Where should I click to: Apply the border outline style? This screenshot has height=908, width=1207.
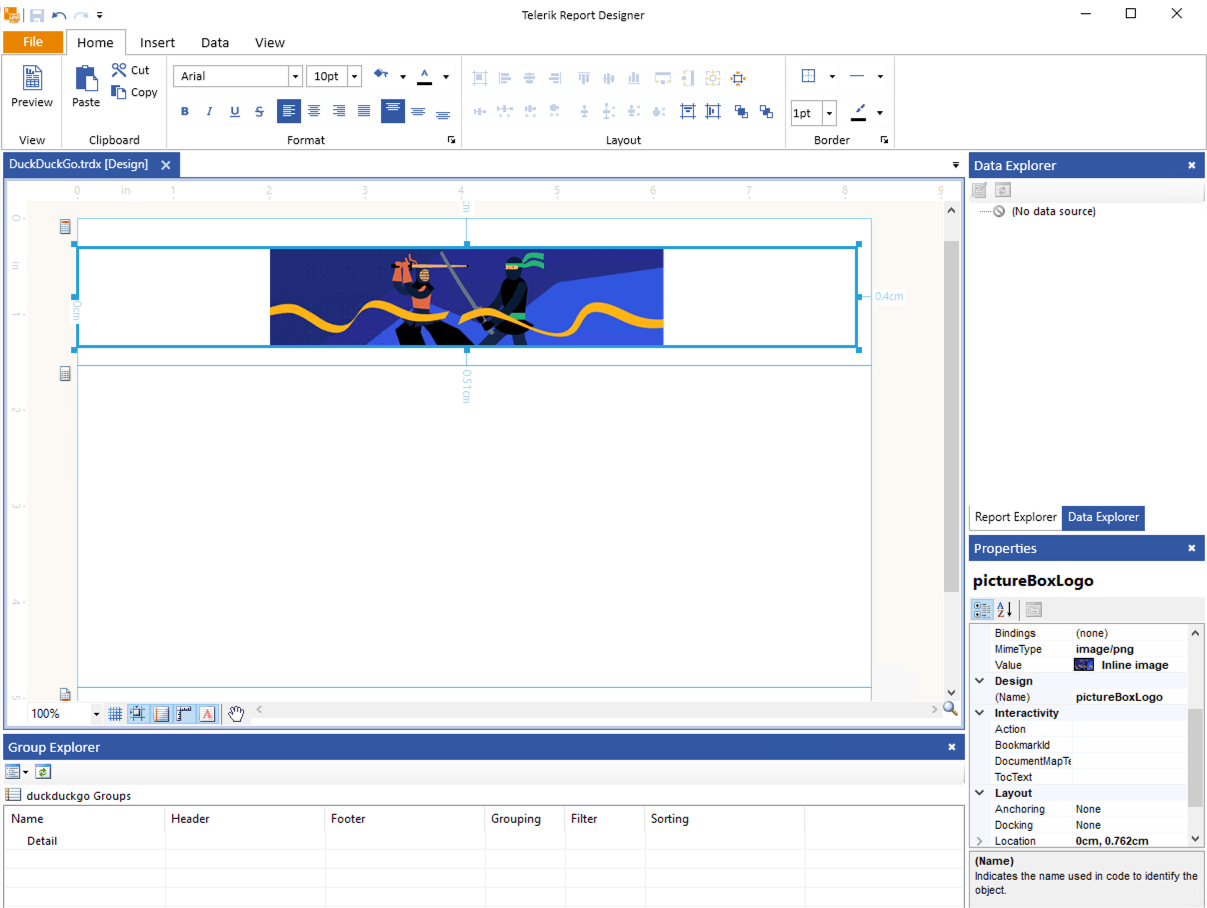pyautogui.click(x=809, y=76)
